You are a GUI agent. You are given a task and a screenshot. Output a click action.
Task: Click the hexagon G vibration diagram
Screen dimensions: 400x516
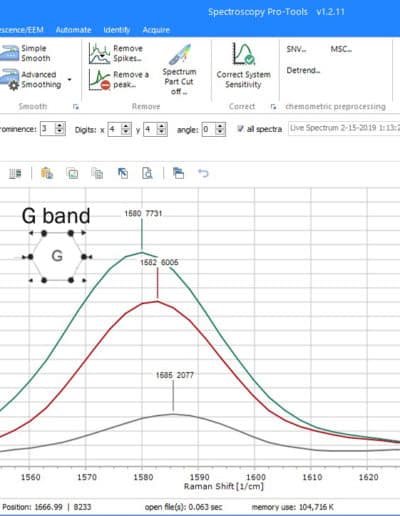click(57, 256)
